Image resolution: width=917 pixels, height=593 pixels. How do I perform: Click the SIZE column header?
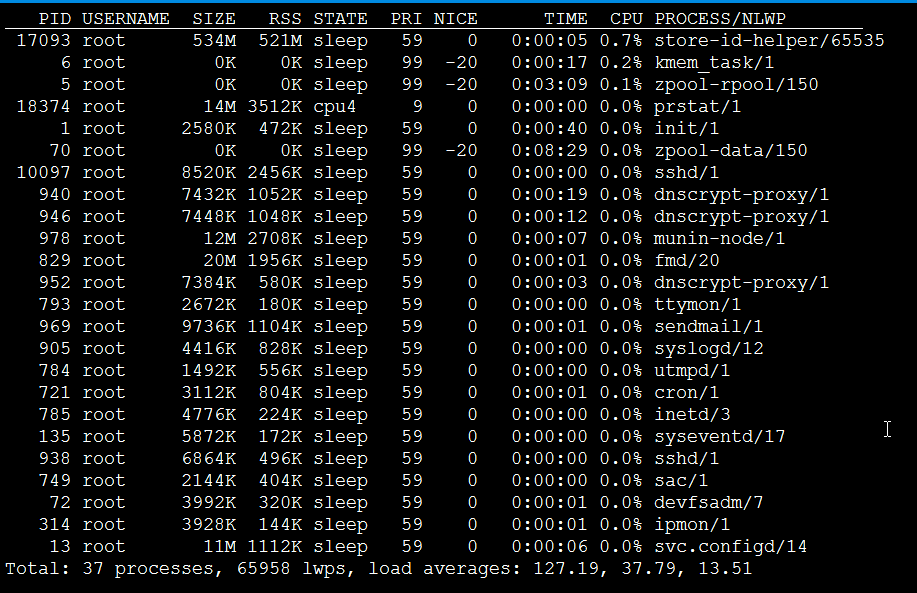click(214, 19)
